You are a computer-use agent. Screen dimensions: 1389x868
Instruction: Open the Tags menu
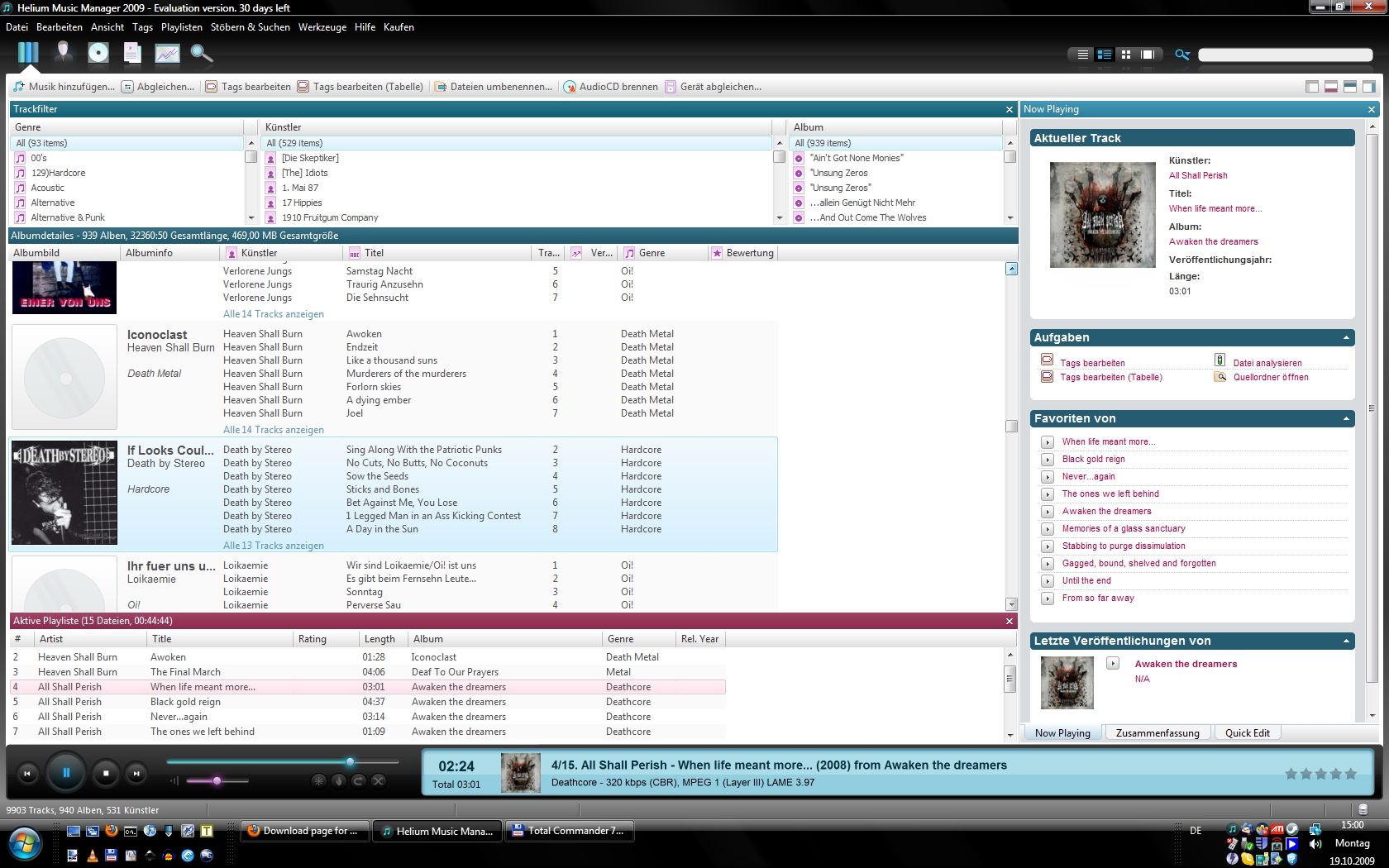click(142, 27)
